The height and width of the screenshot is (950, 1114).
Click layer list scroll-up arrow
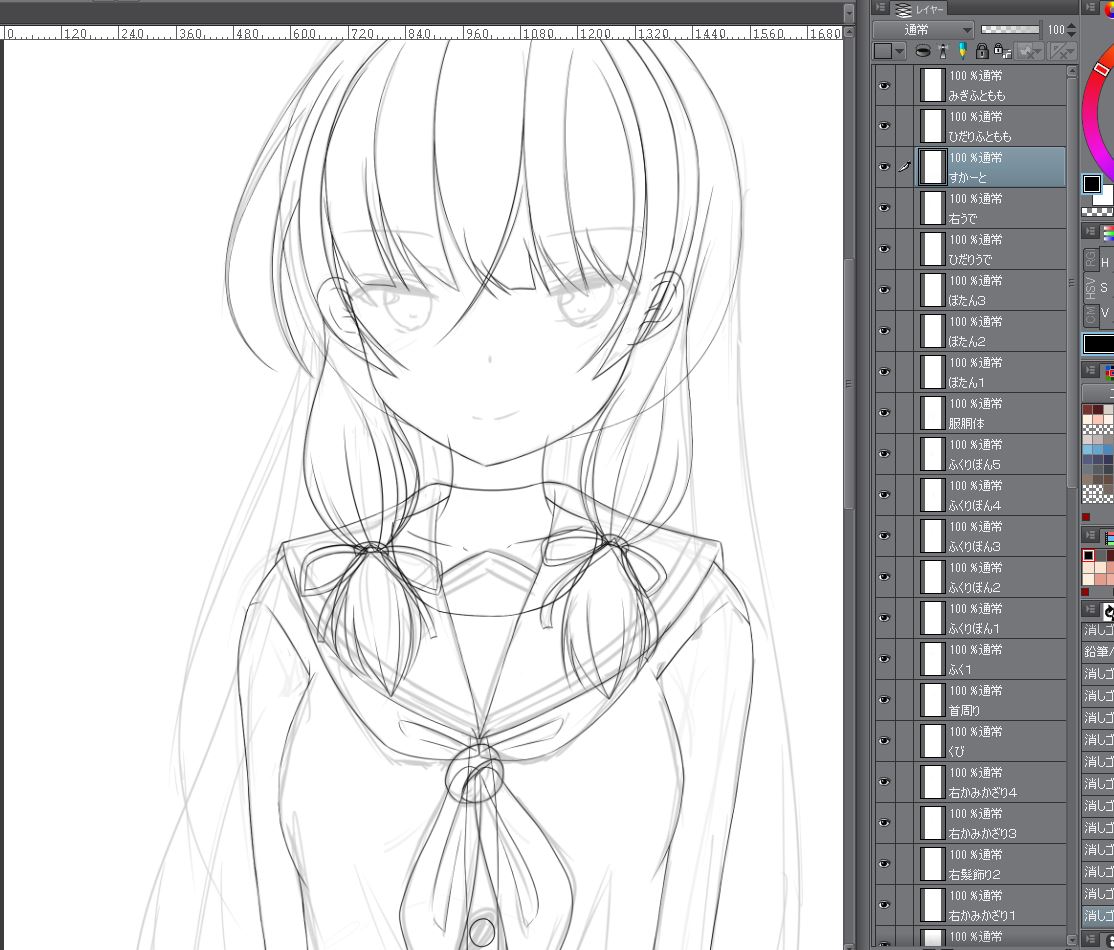[1072, 71]
